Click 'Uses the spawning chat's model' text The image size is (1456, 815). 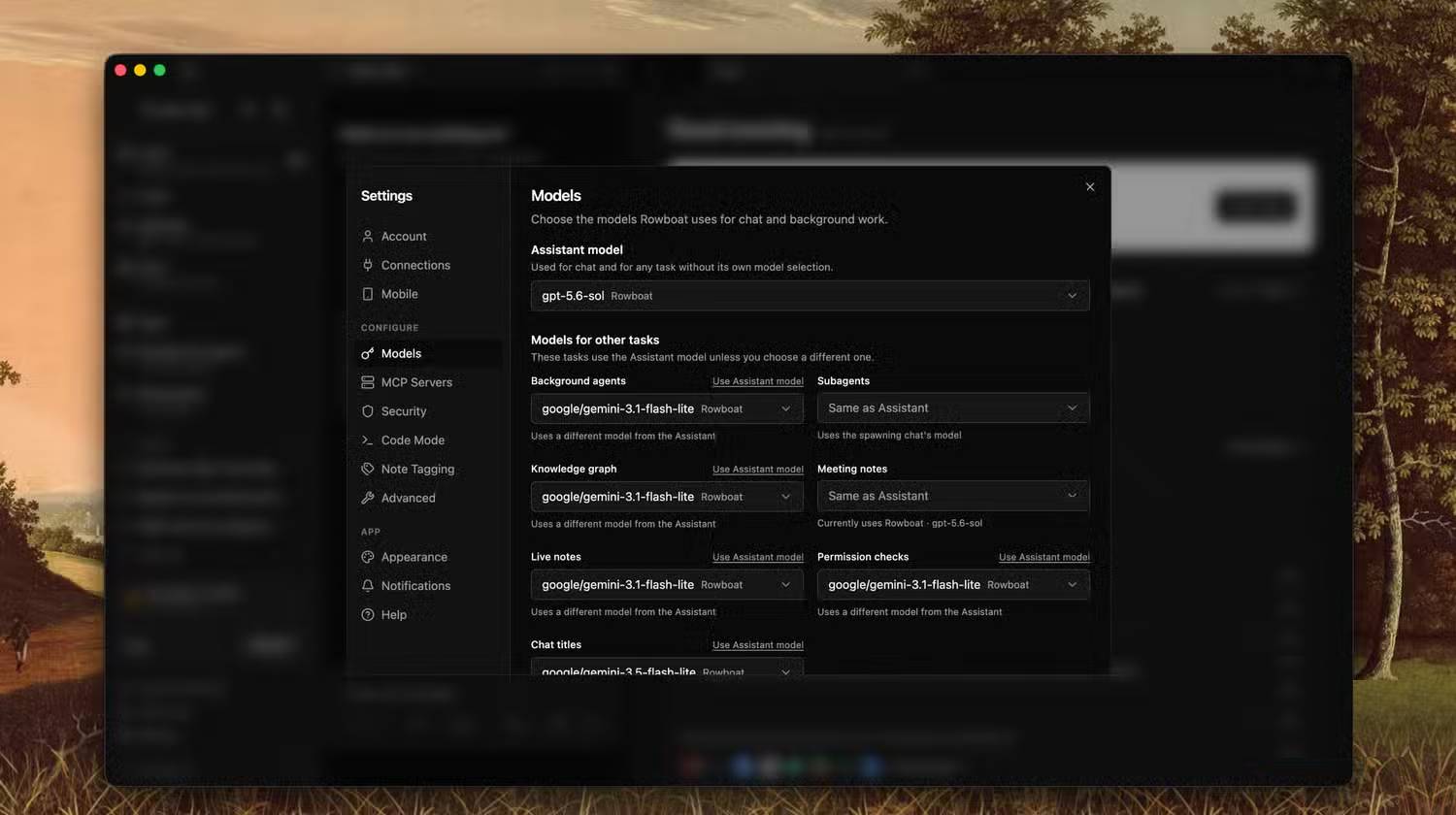(x=889, y=436)
